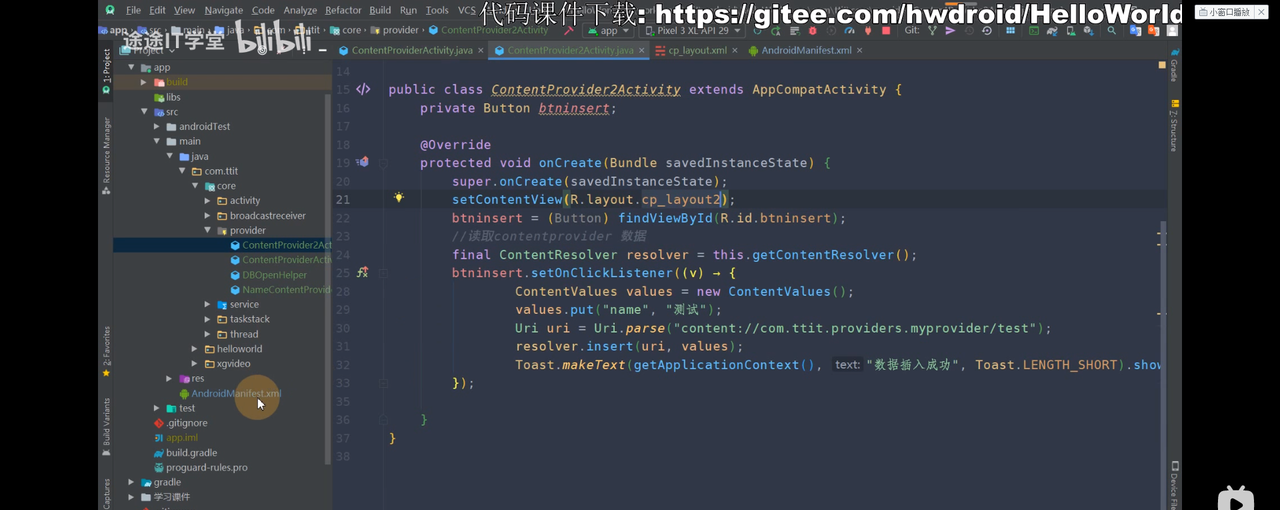Open the Pixel 3 XL API 29 device dropdown

click(x=692, y=31)
